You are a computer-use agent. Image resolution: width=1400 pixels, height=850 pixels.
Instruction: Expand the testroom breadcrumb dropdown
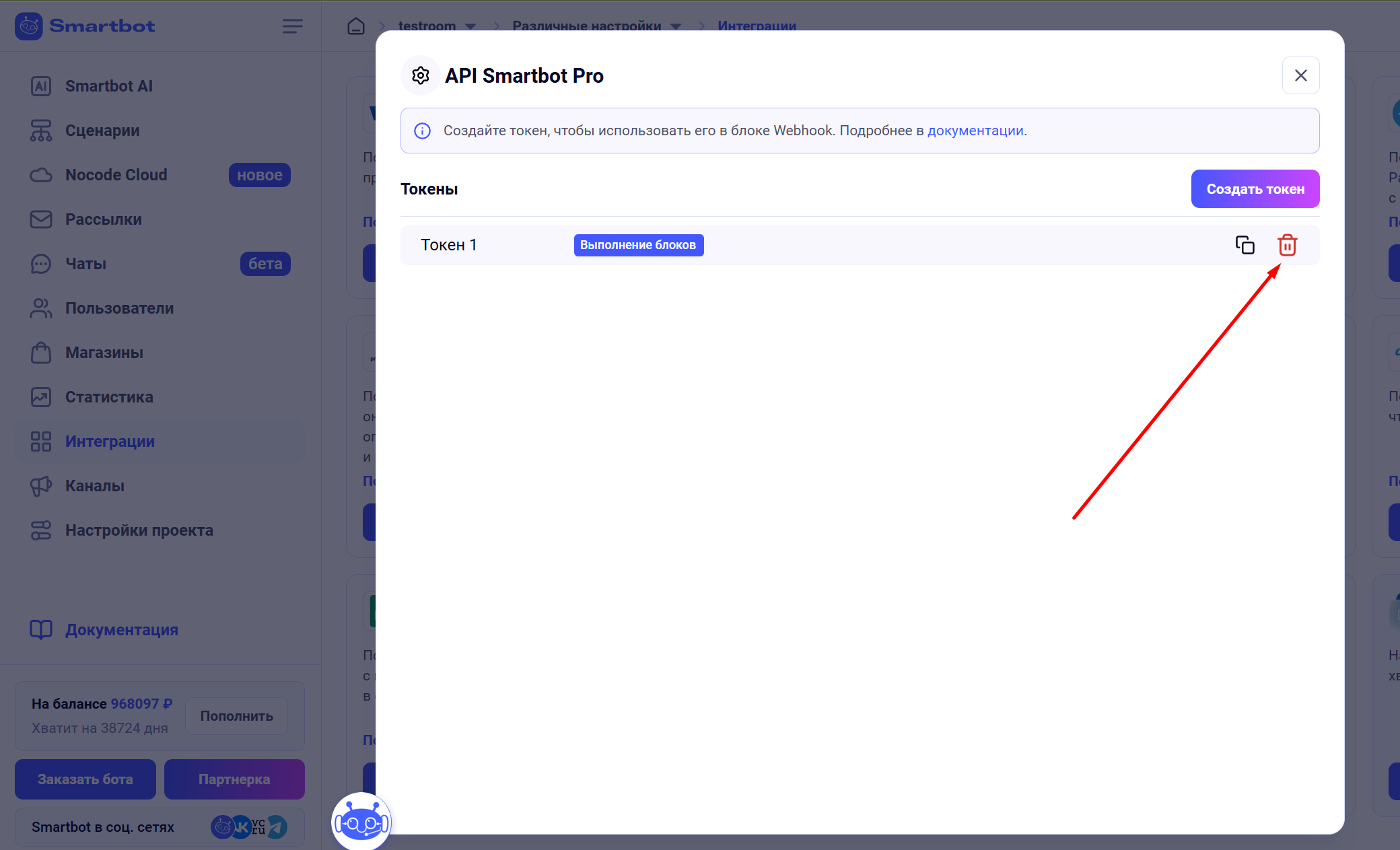470,26
